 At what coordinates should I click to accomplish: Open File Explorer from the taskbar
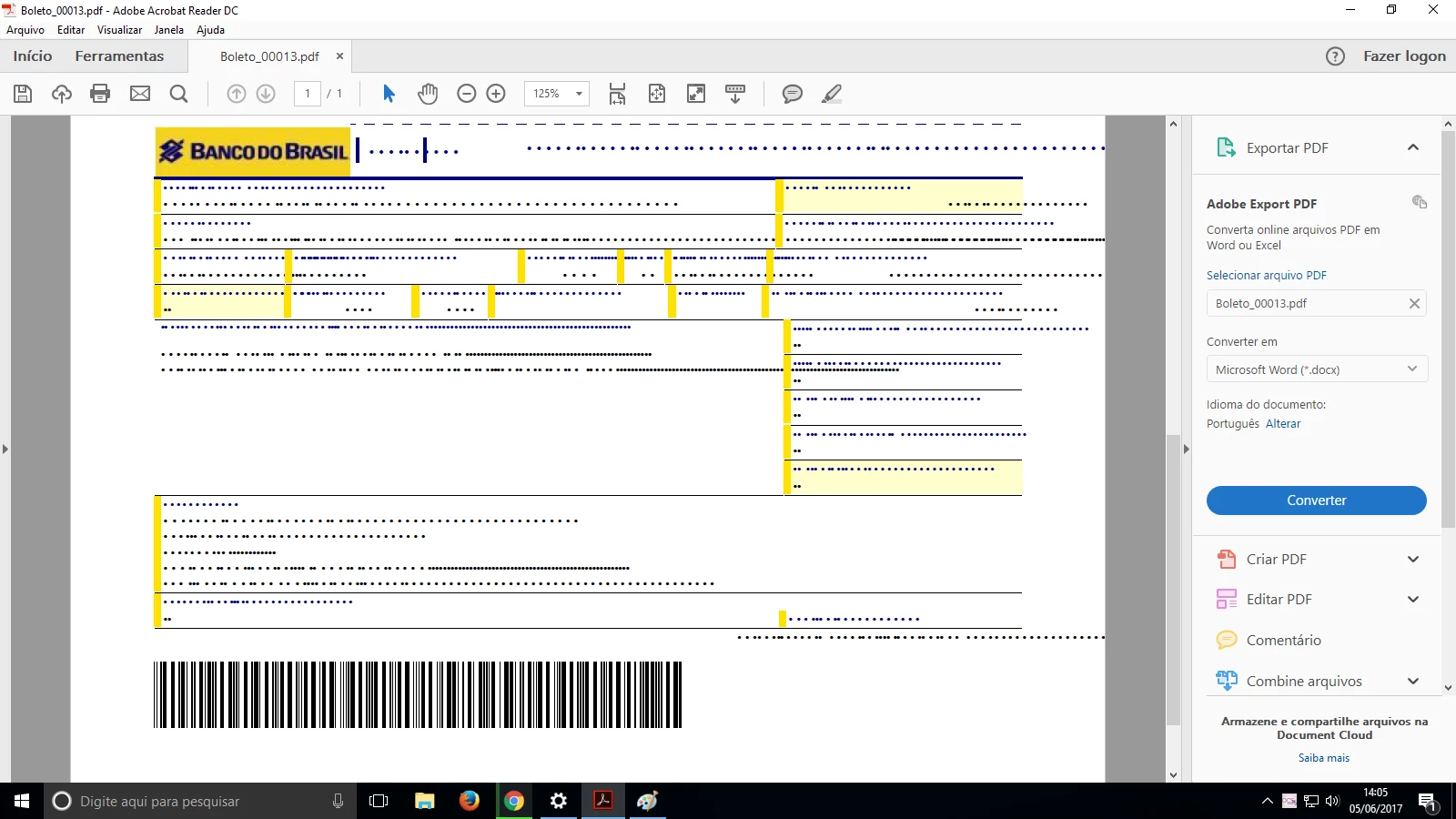point(424,801)
